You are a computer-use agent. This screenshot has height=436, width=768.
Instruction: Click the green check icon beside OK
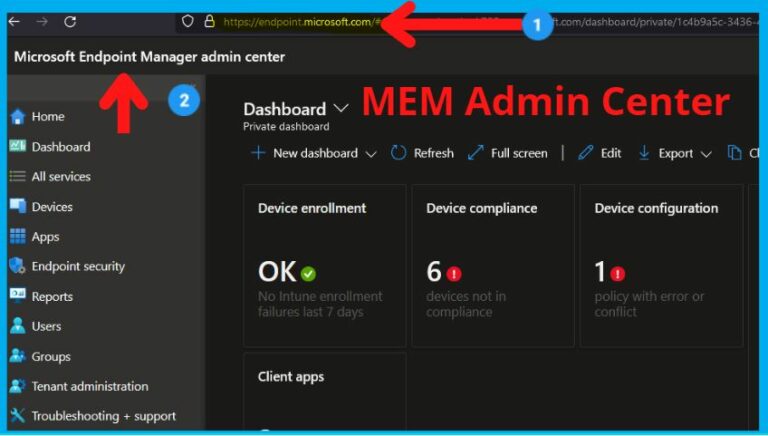pyautogui.click(x=308, y=274)
